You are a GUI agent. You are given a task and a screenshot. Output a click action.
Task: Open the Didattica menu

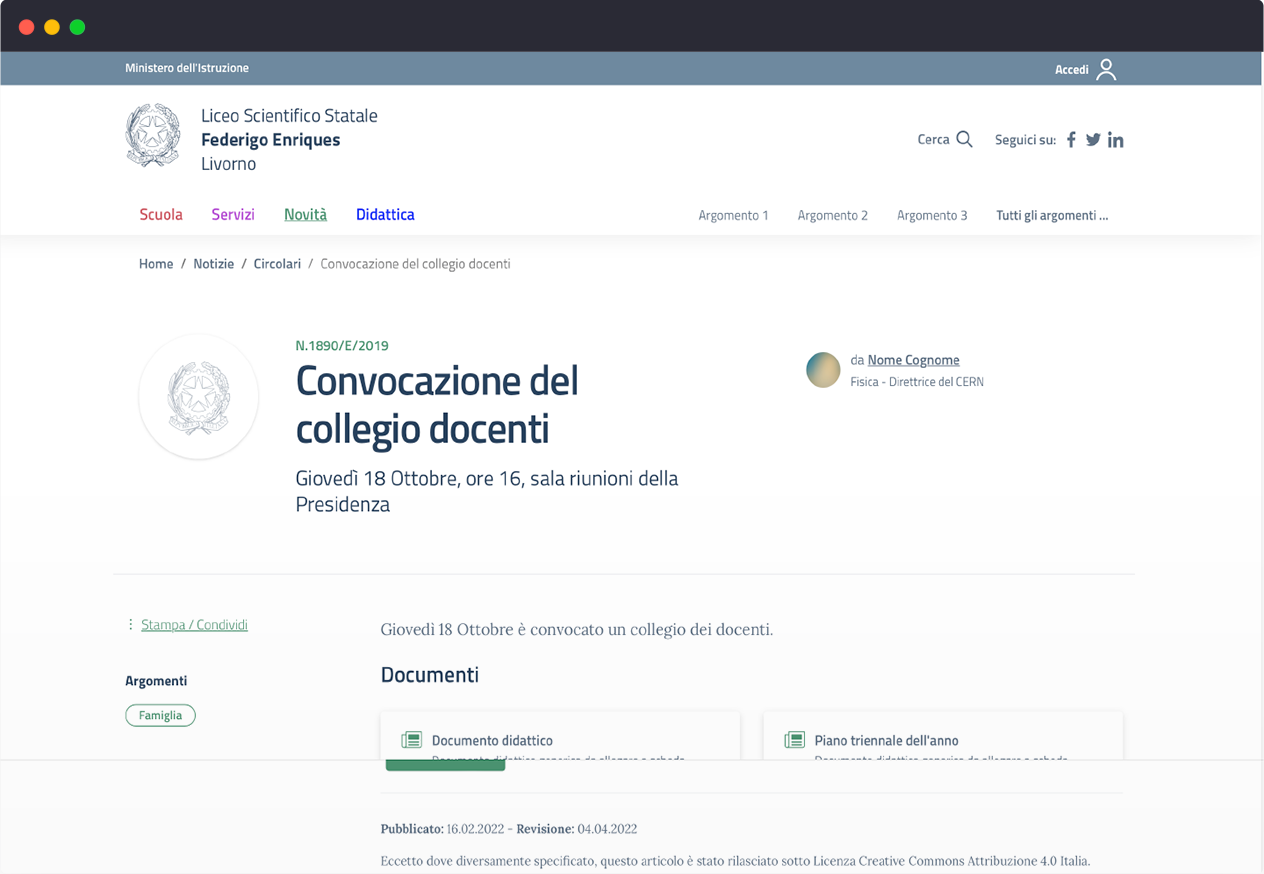click(x=385, y=214)
